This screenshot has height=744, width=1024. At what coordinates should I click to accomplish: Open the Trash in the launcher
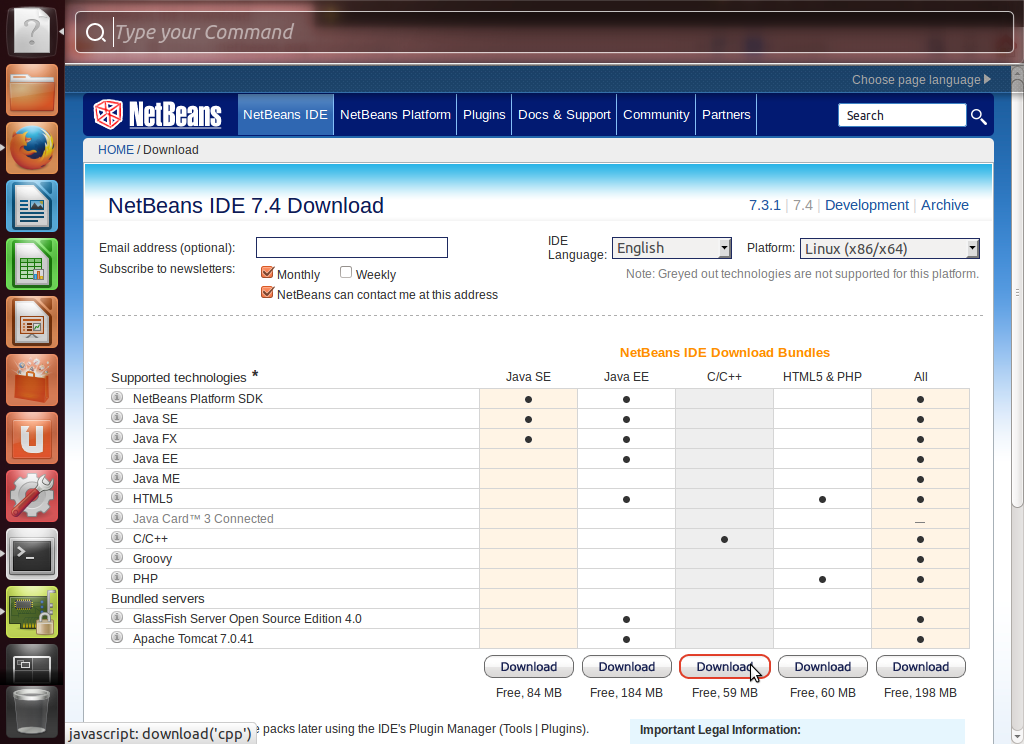click(32, 712)
